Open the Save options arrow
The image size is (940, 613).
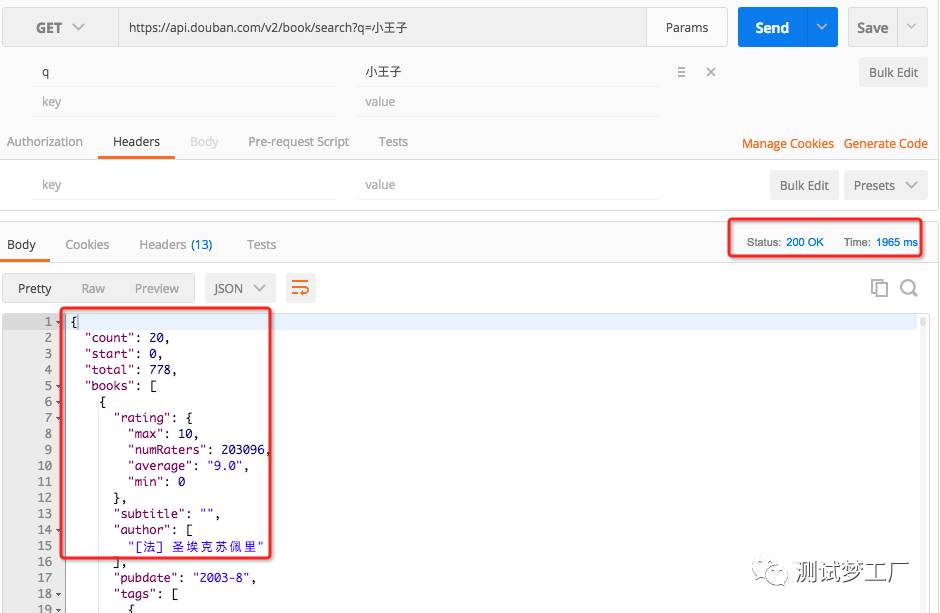pos(912,27)
